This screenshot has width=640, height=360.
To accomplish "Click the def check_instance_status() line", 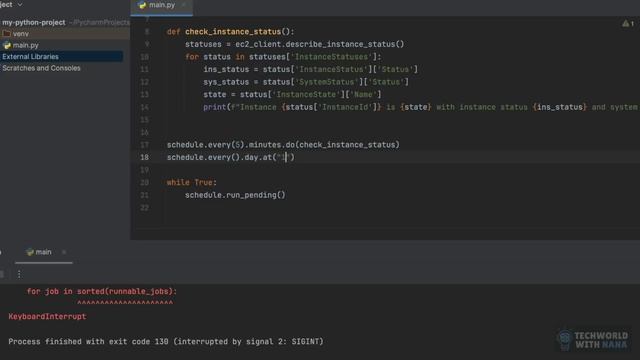I will click(x=230, y=32).
